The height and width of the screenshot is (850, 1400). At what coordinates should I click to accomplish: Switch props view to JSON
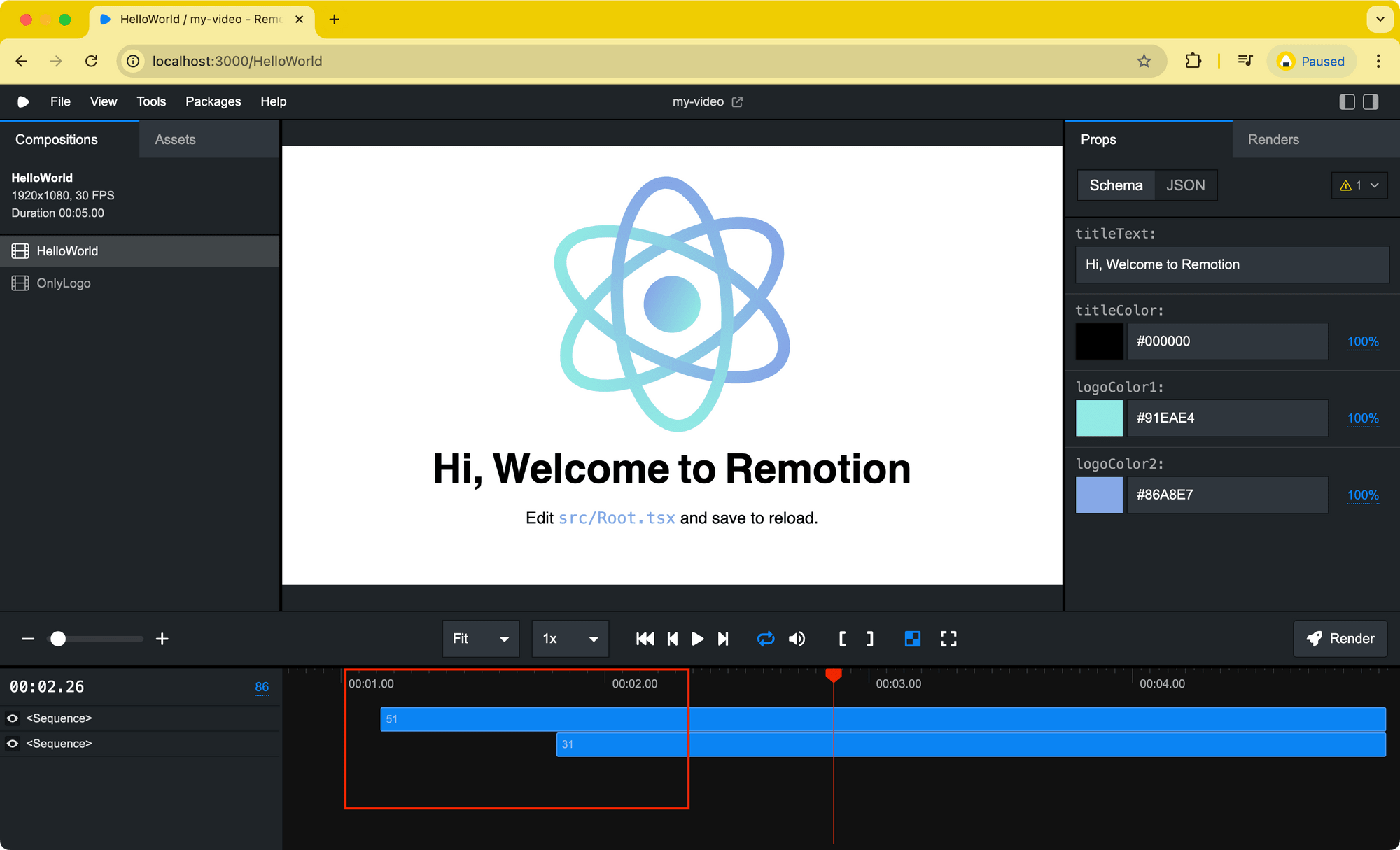tap(1186, 185)
